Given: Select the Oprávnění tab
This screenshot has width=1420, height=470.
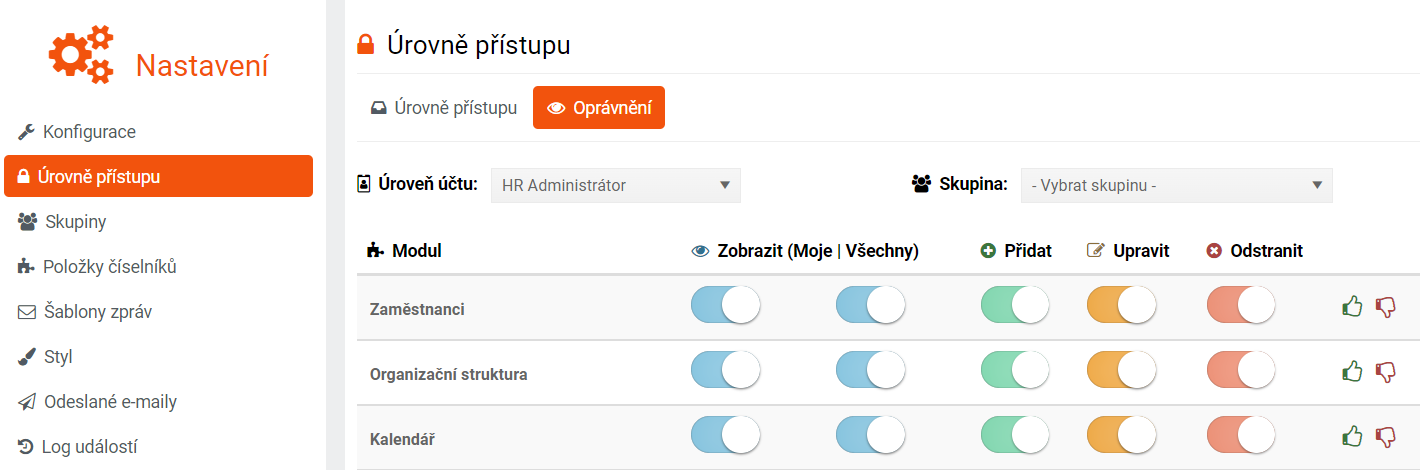Looking at the screenshot, I should click(x=599, y=107).
